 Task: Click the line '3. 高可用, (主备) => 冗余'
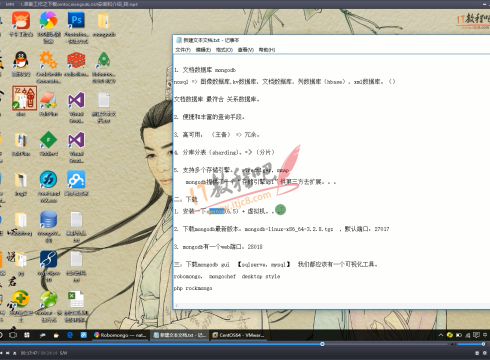(x=217, y=135)
